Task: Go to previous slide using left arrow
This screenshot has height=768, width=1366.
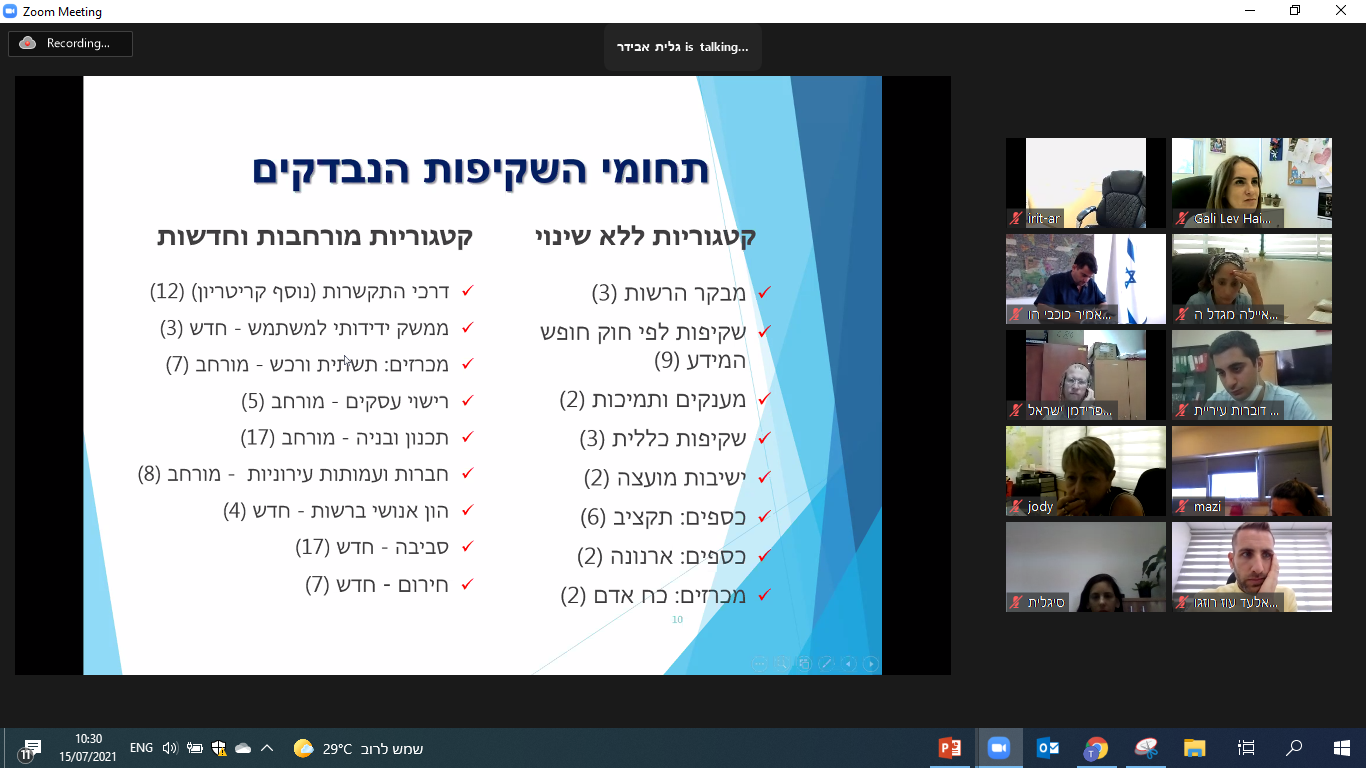Action: click(849, 663)
